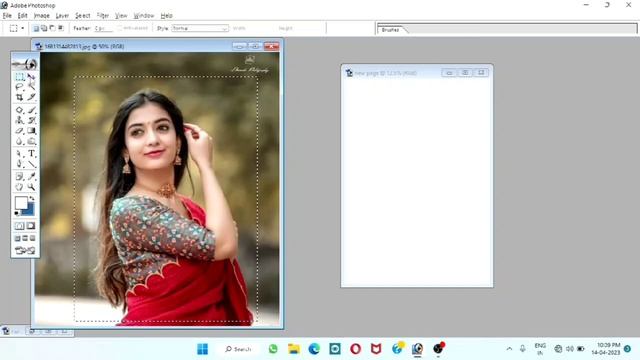Click the blue background color swatch
This screenshot has height=360, width=640.
(x=29, y=211)
